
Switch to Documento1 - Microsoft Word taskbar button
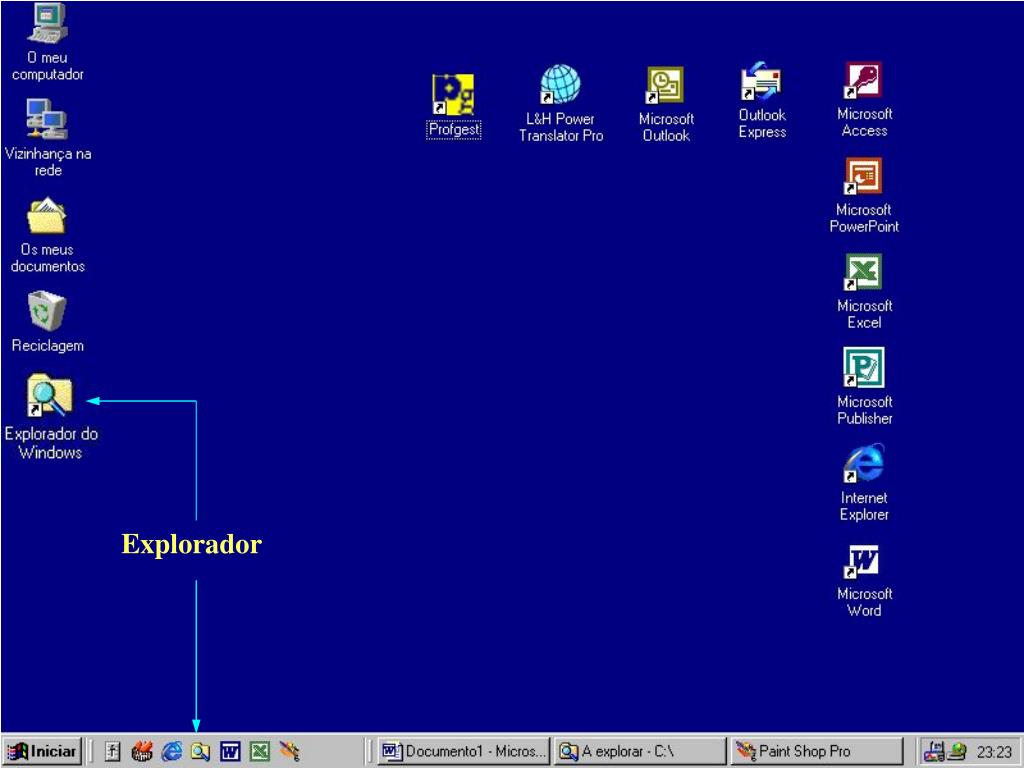(464, 751)
